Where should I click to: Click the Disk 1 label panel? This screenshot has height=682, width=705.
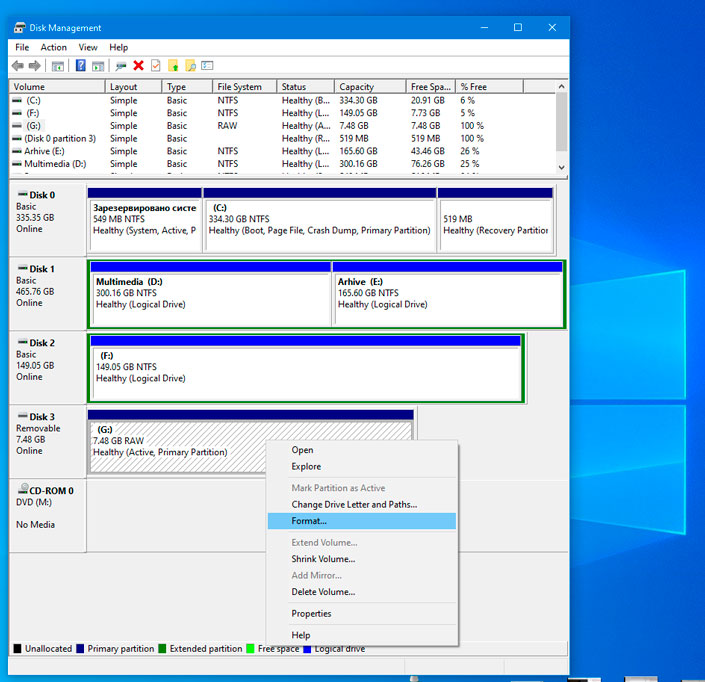click(x=47, y=294)
